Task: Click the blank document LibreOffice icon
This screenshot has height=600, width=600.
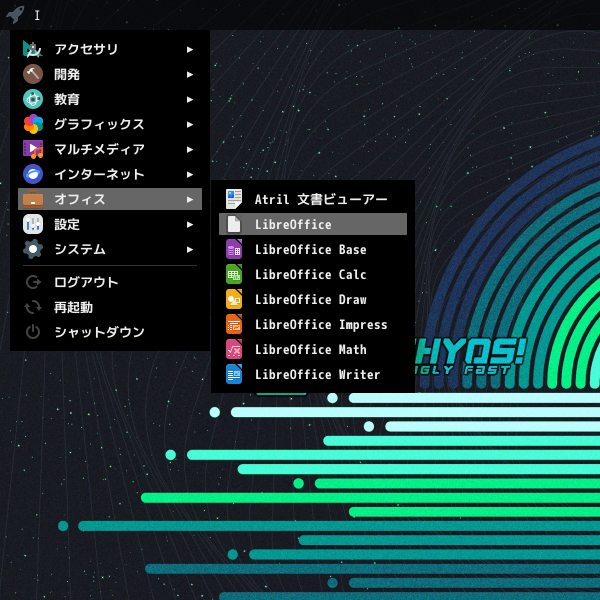Action: 234,224
